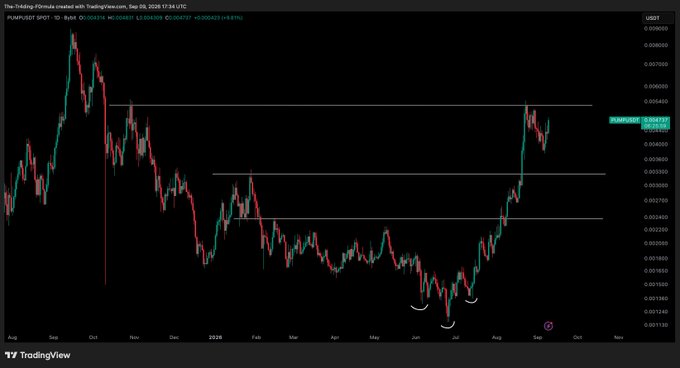This screenshot has height=368, width=680.
Task: Click the 0.001240 price axis label
Action: [x=656, y=312]
